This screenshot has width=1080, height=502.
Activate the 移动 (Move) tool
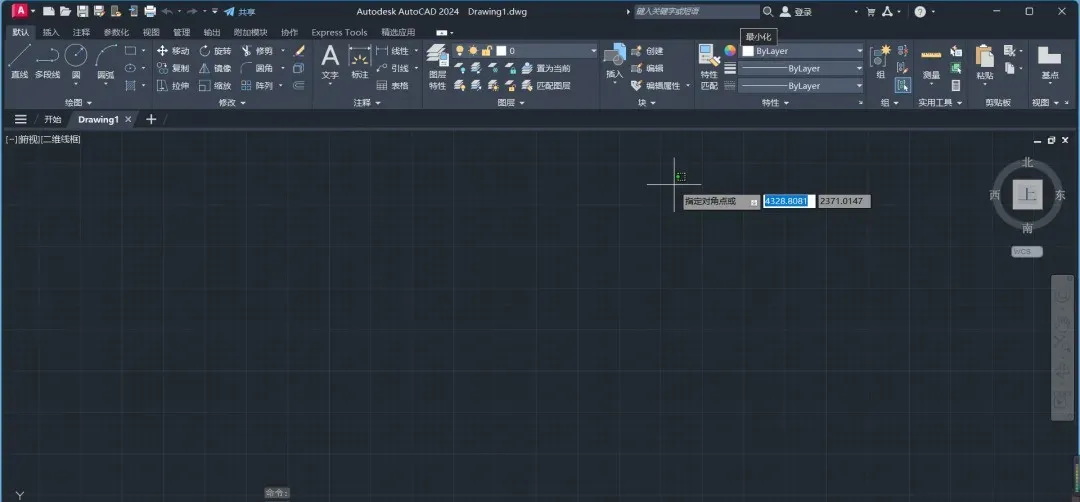pyautogui.click(x=173, y=51)
